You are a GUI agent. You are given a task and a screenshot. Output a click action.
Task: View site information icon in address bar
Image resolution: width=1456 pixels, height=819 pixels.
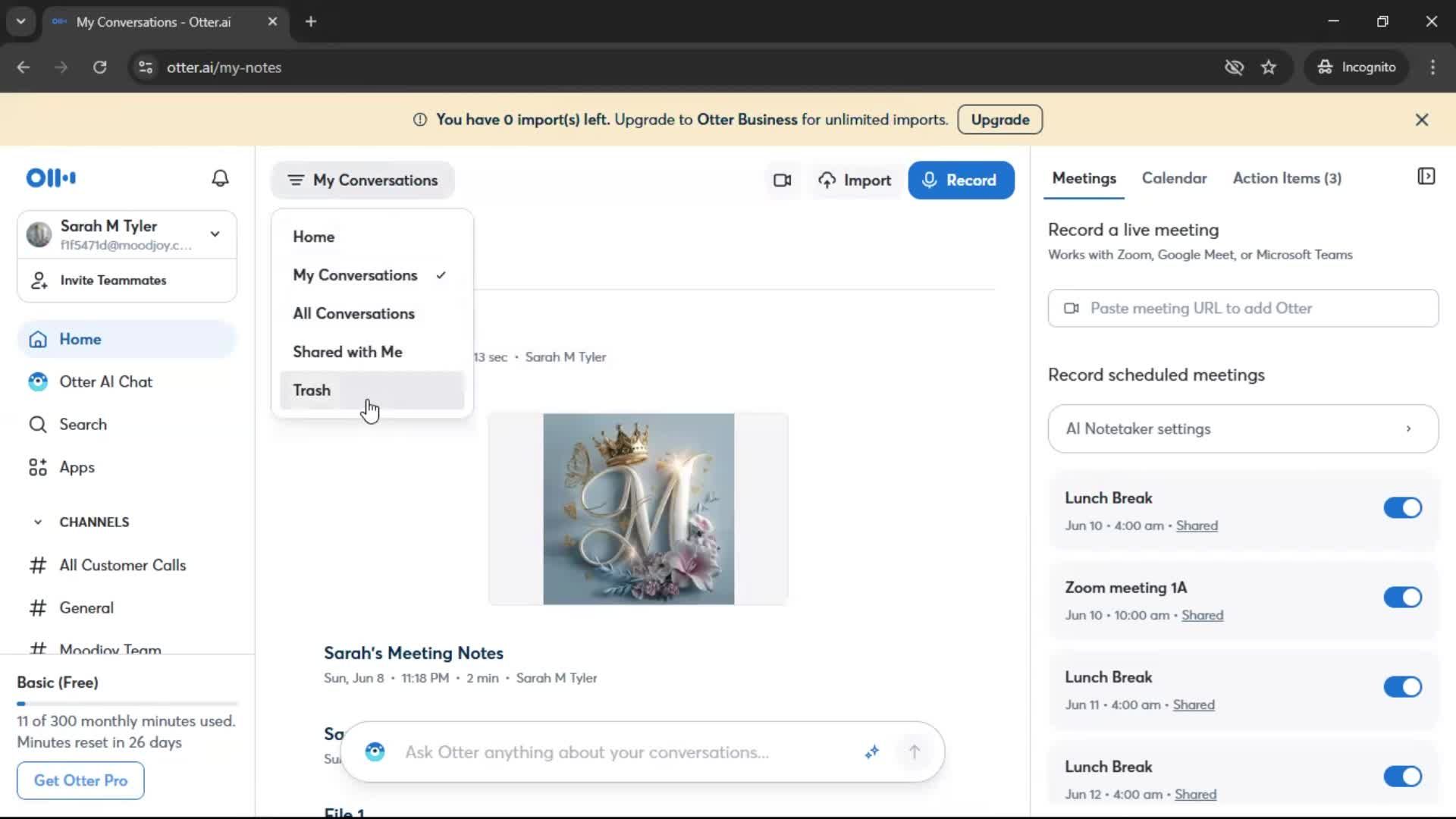point(146,67)
